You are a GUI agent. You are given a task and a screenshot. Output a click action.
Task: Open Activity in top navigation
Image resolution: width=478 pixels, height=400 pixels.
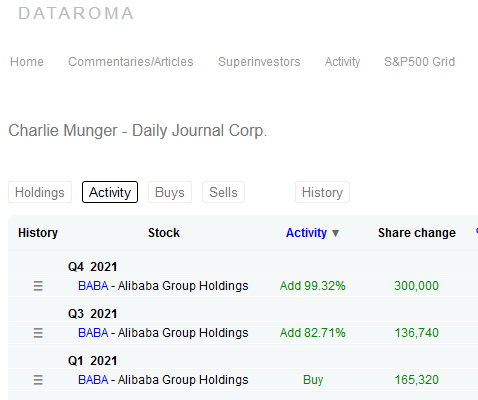(342, 62)
